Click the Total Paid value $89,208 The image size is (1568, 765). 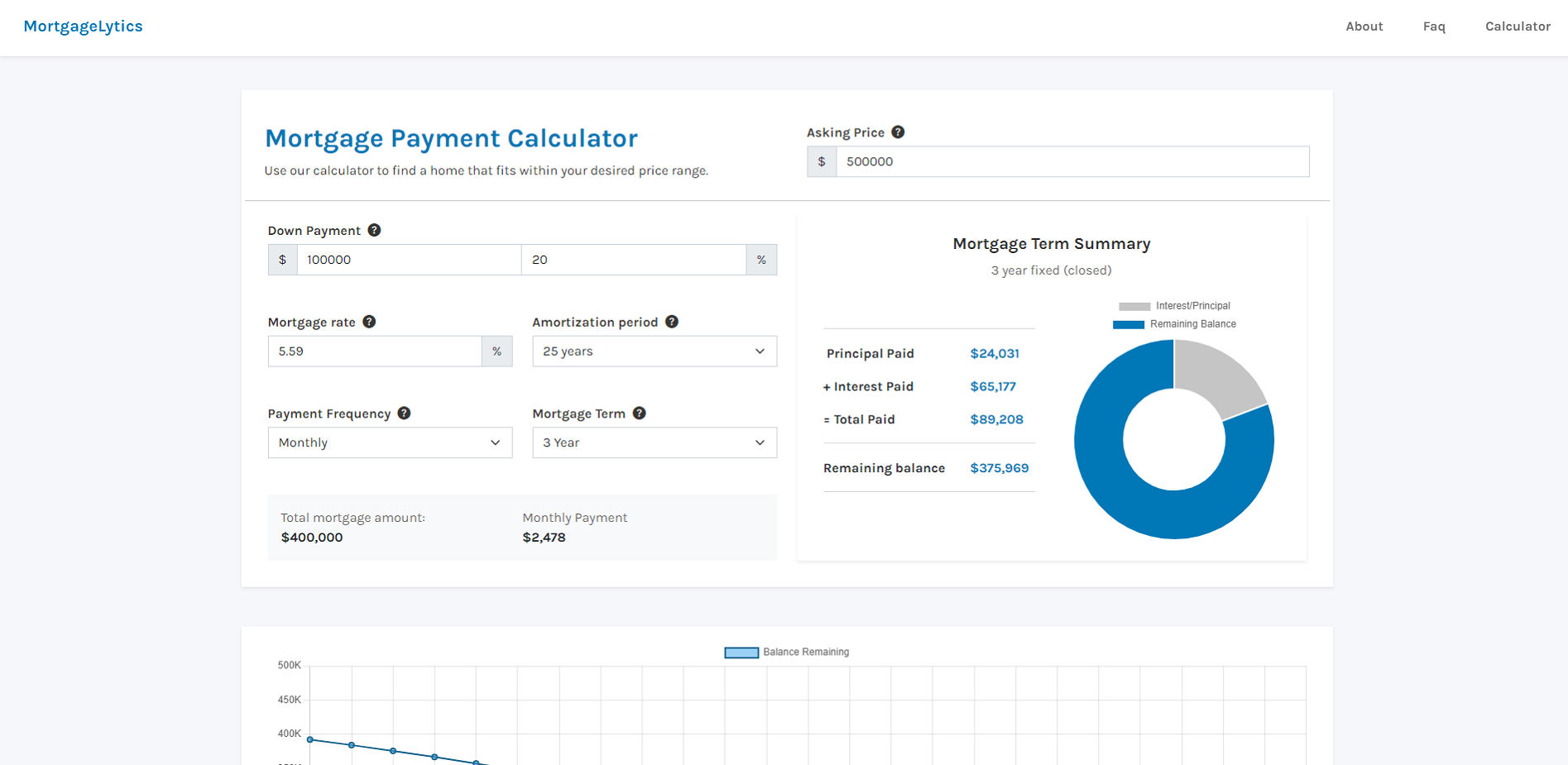tap(996, 419)
